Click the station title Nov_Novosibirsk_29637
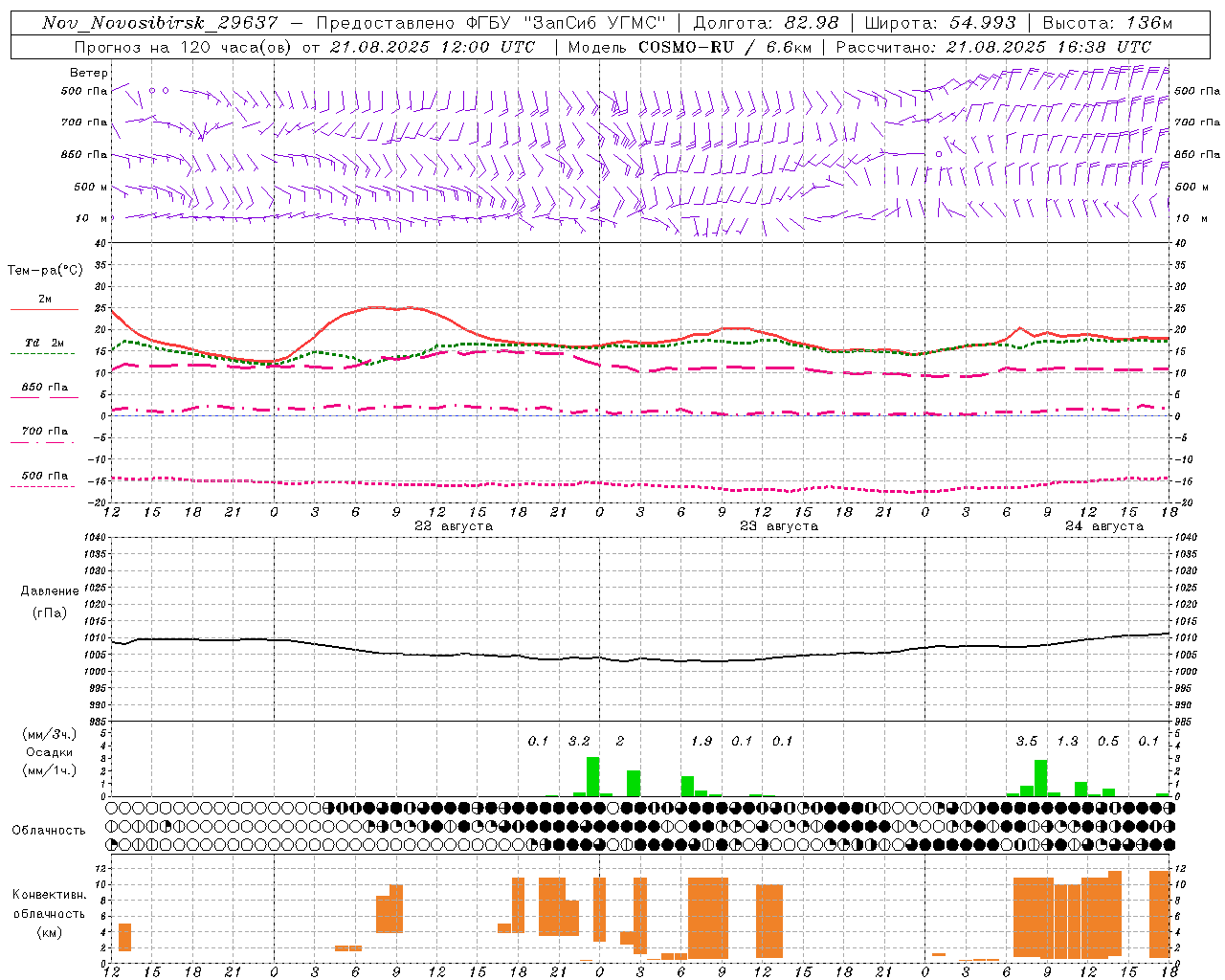The image size is (1225, 980). pyautogui.click(x=160, y=23)
